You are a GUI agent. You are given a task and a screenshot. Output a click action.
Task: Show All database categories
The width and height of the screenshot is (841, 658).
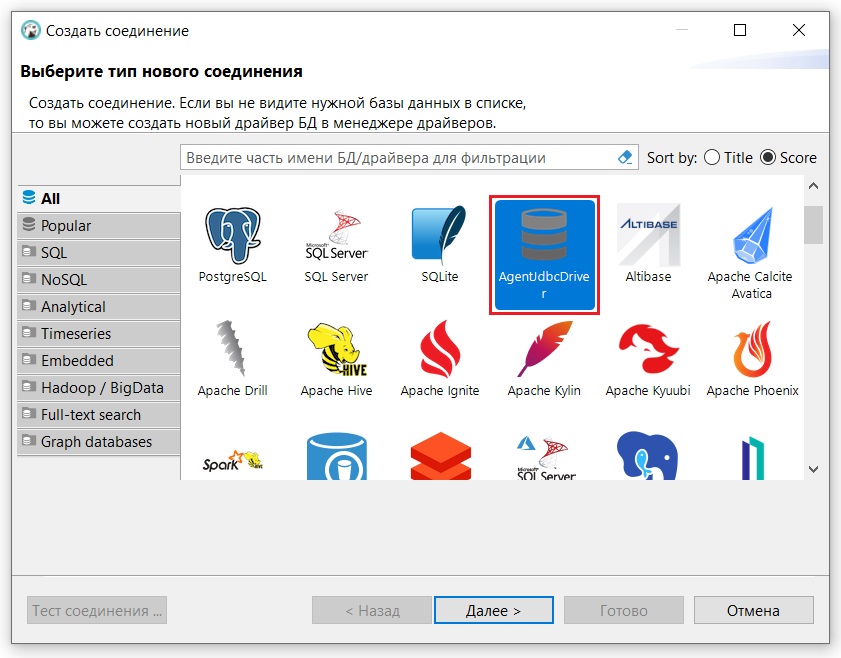coord(99,198)
